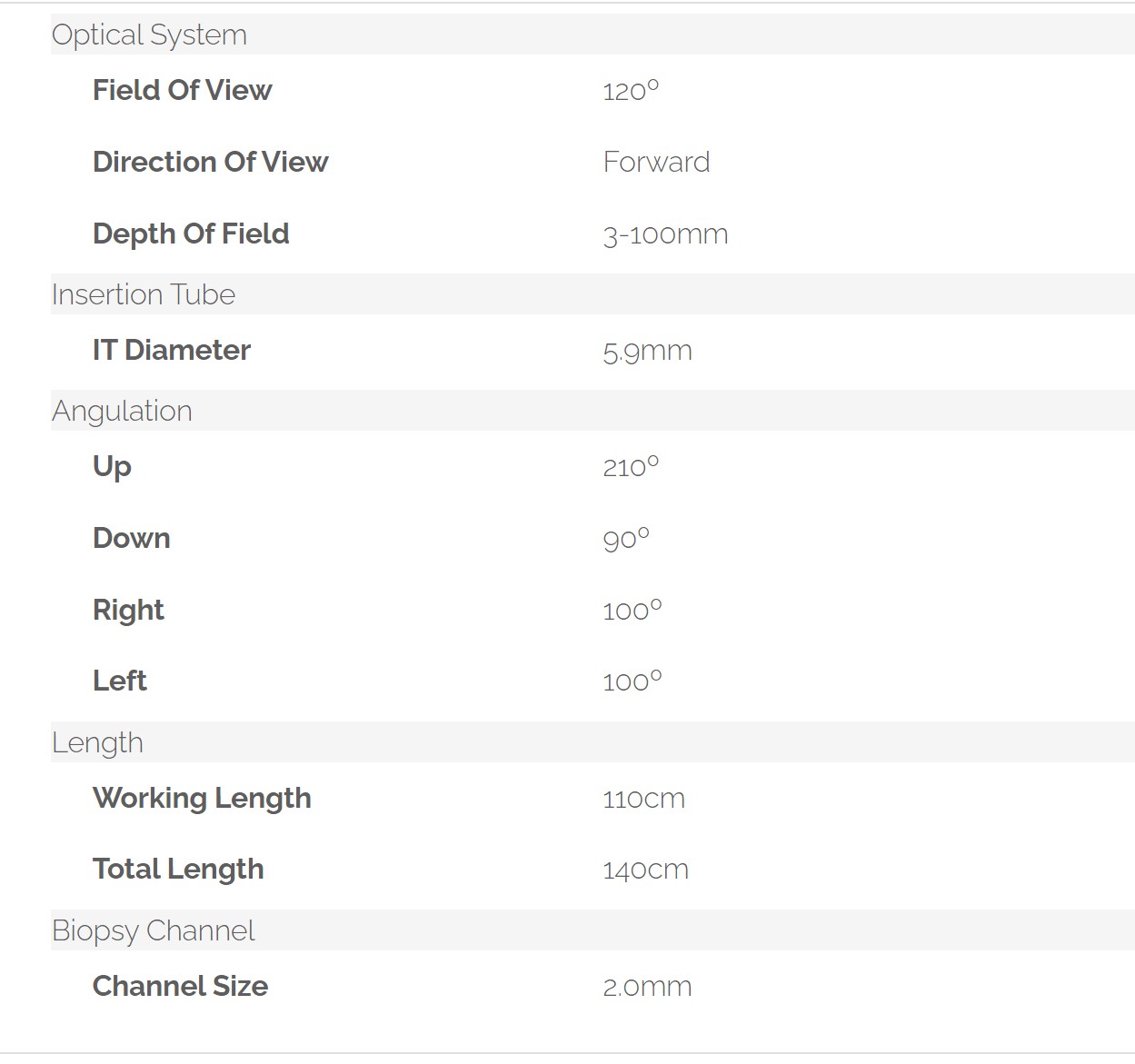Select the Up angulation label

112,467
